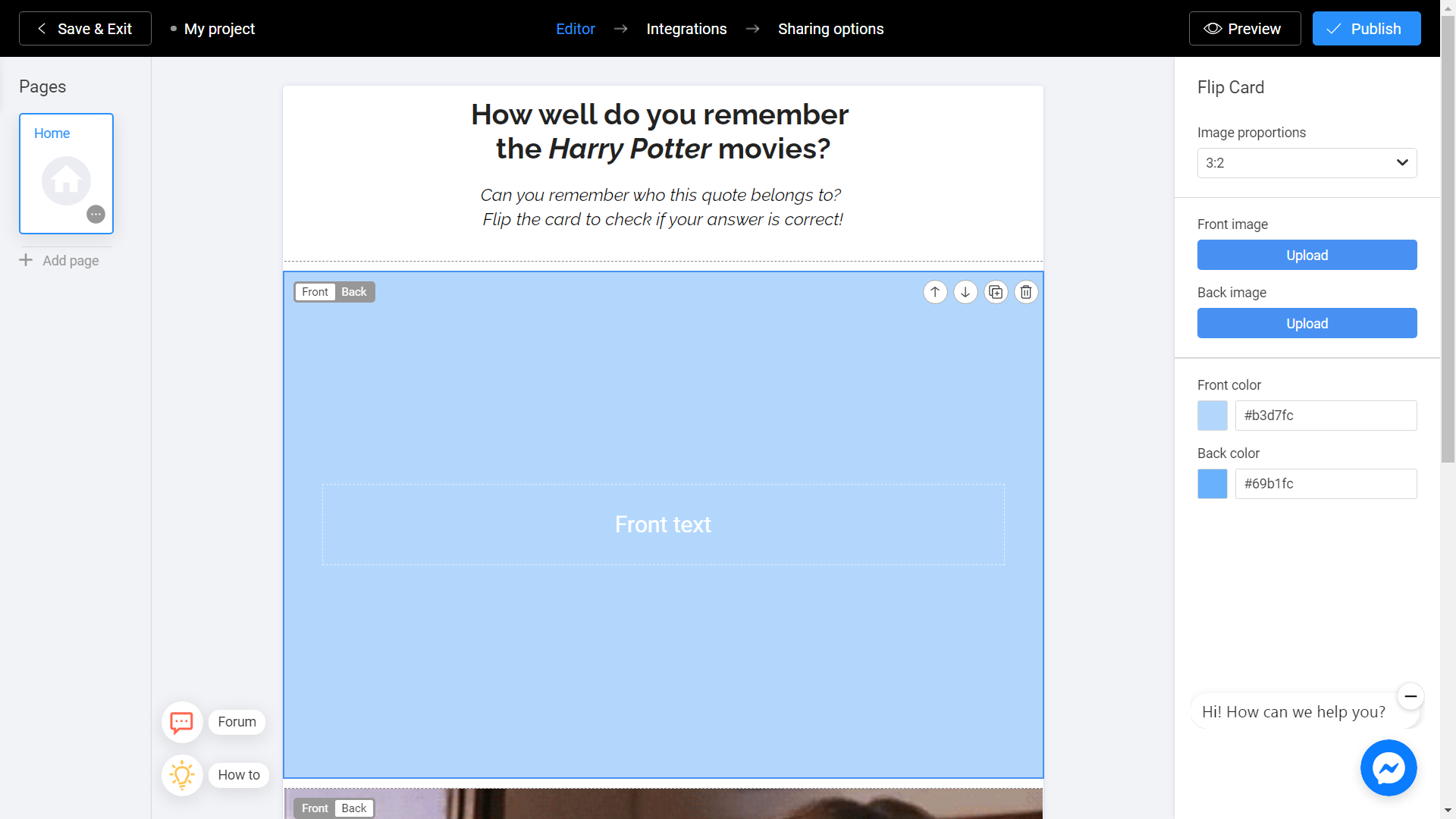The height and width of the screenshot is (819, 1456).
Task: Go to the Integrations step
Action: (686, 29)
